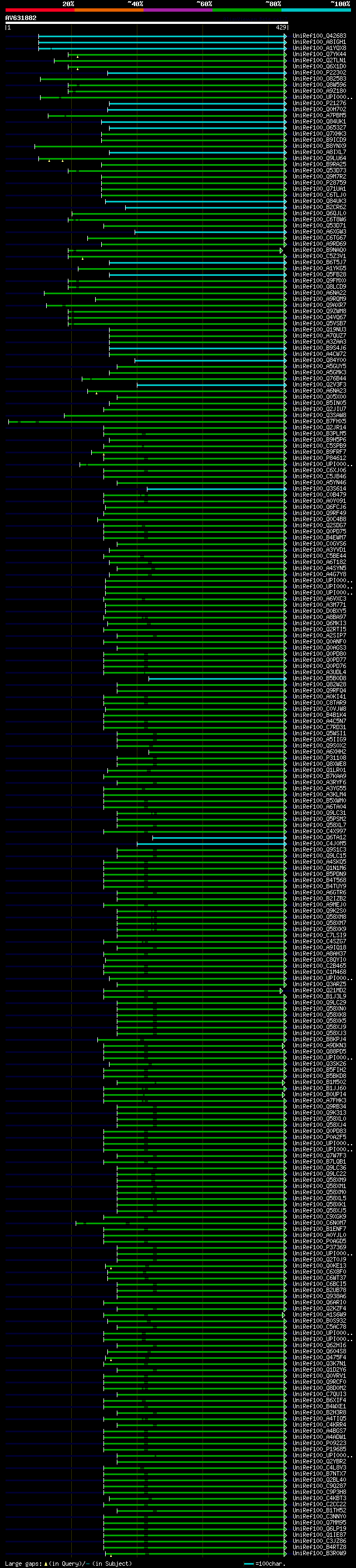Click the 'Large gaps' legend text
This screenshot has width=356, height=1568.
coord(23,1563)
